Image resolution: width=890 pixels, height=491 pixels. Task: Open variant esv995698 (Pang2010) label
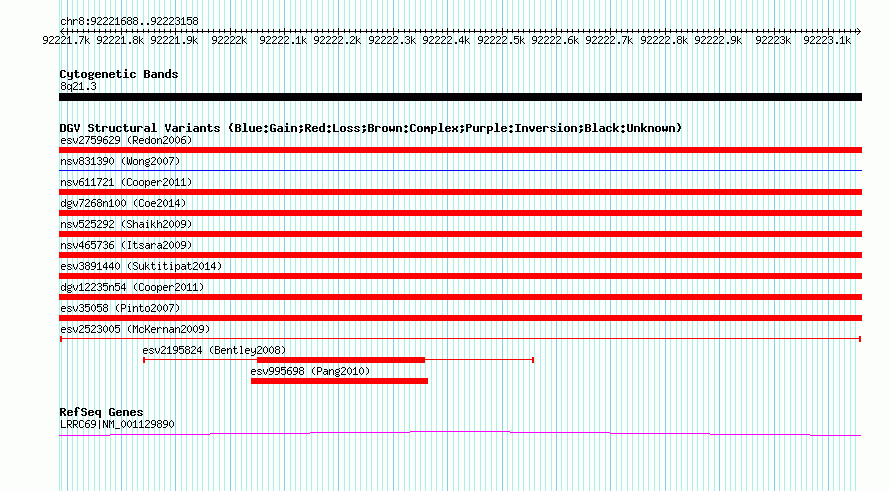[310, 371]
